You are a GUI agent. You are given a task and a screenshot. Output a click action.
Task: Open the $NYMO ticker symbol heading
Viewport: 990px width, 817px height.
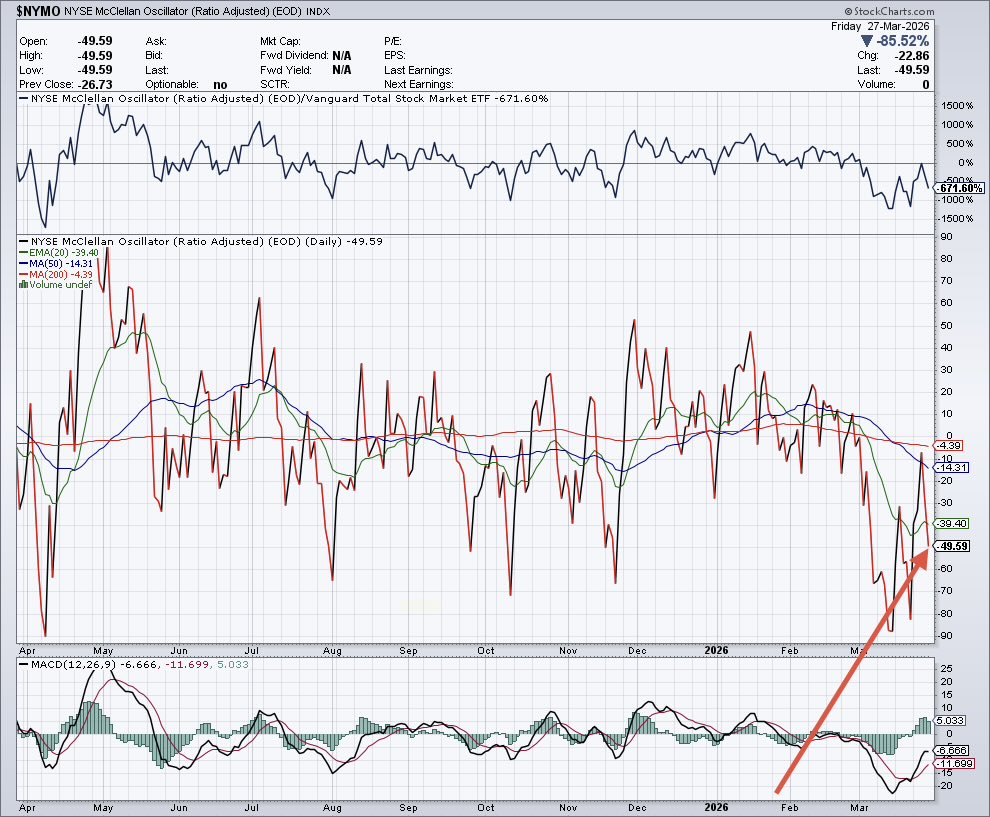click(x=38, y=12)
